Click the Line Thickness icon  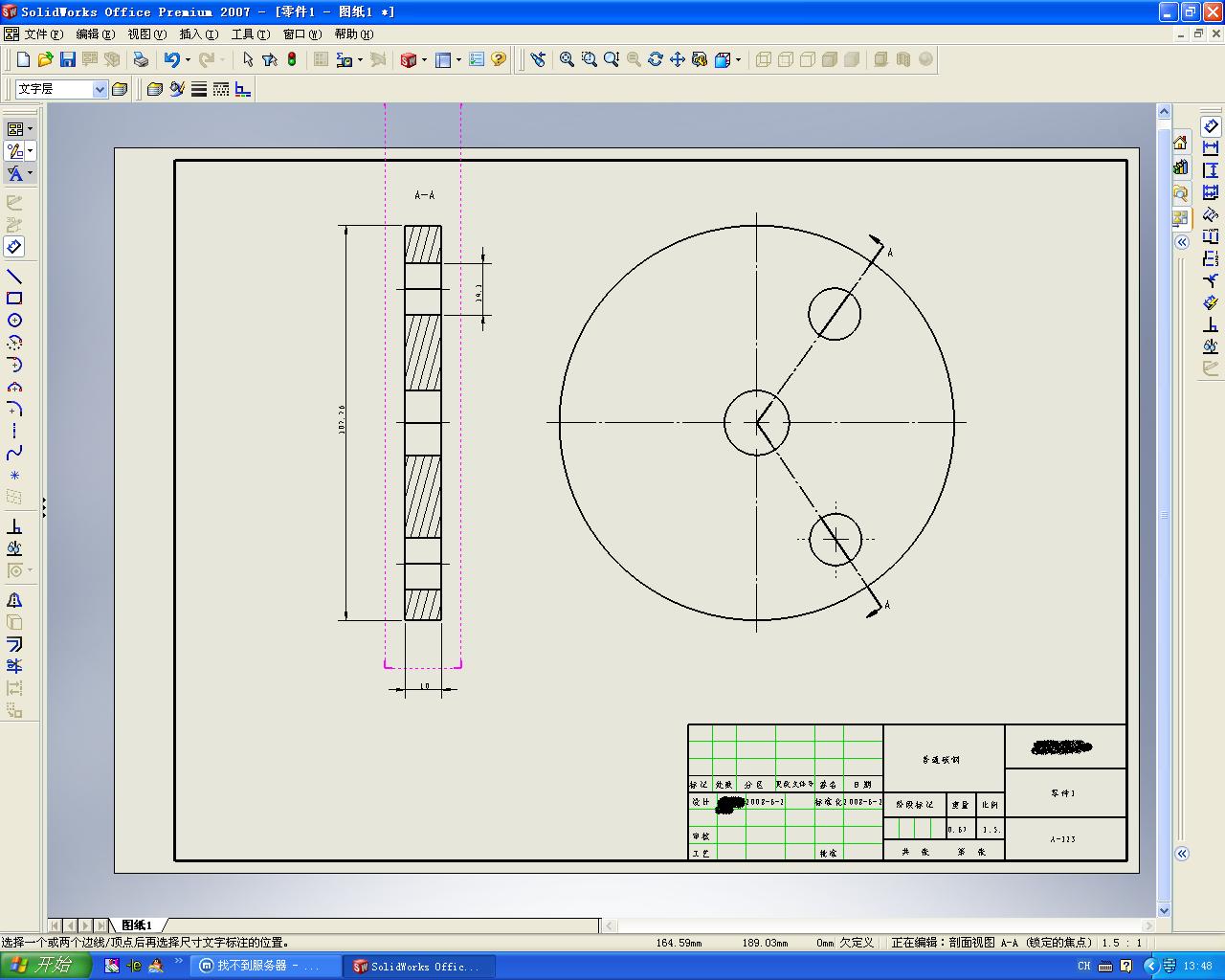click(x=199, y=89)
